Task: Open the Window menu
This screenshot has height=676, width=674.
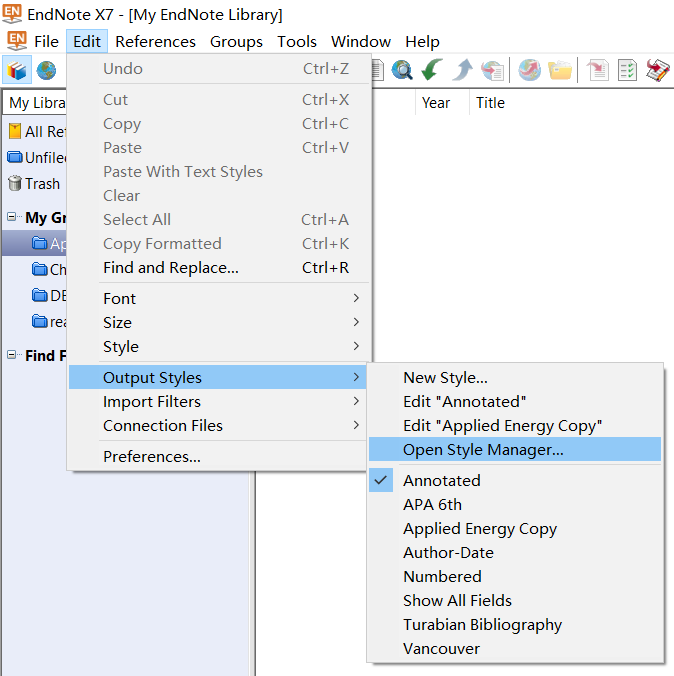Action: coord(361,41)
